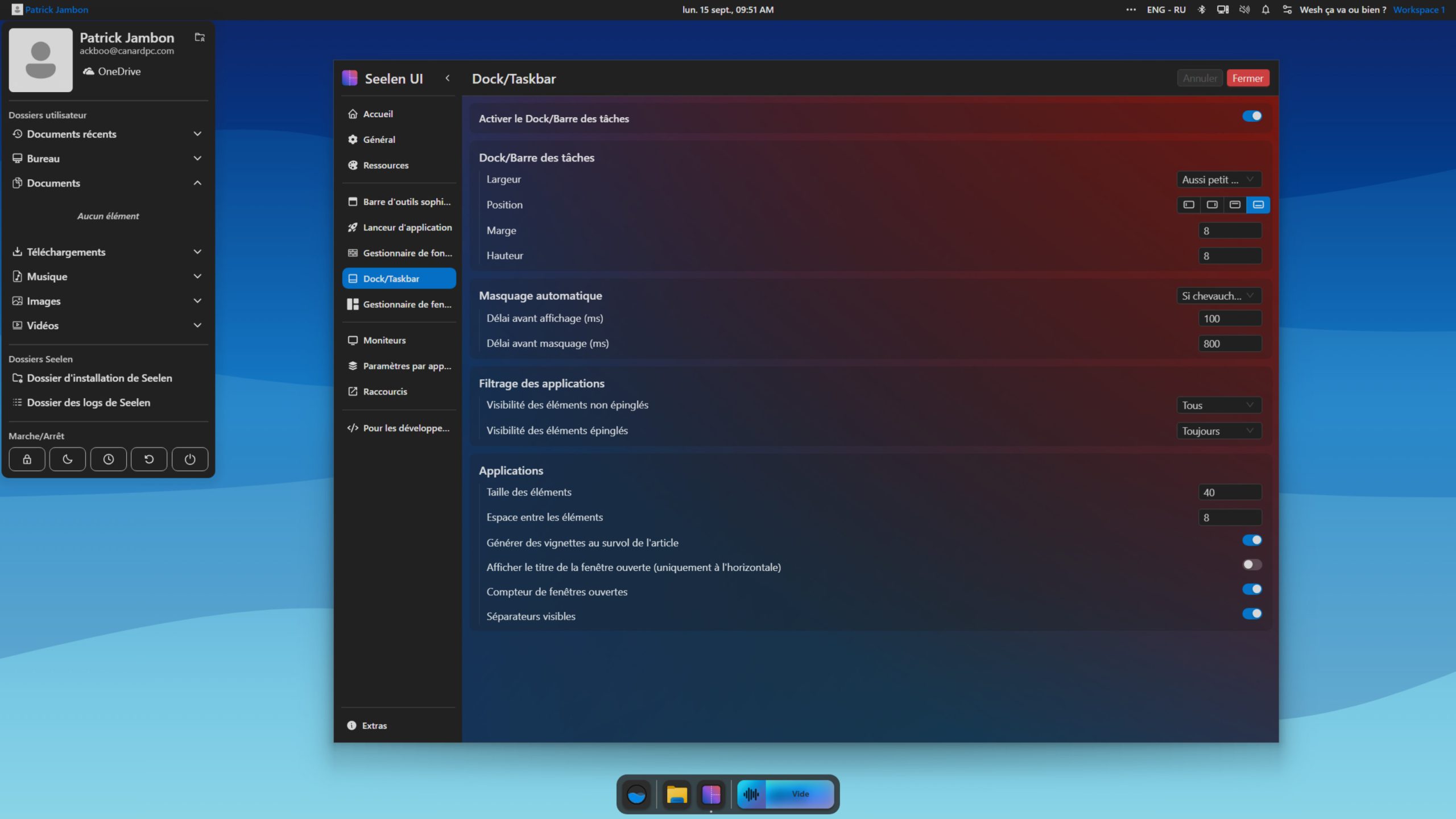Click the Marge value field

[1230, 230]
